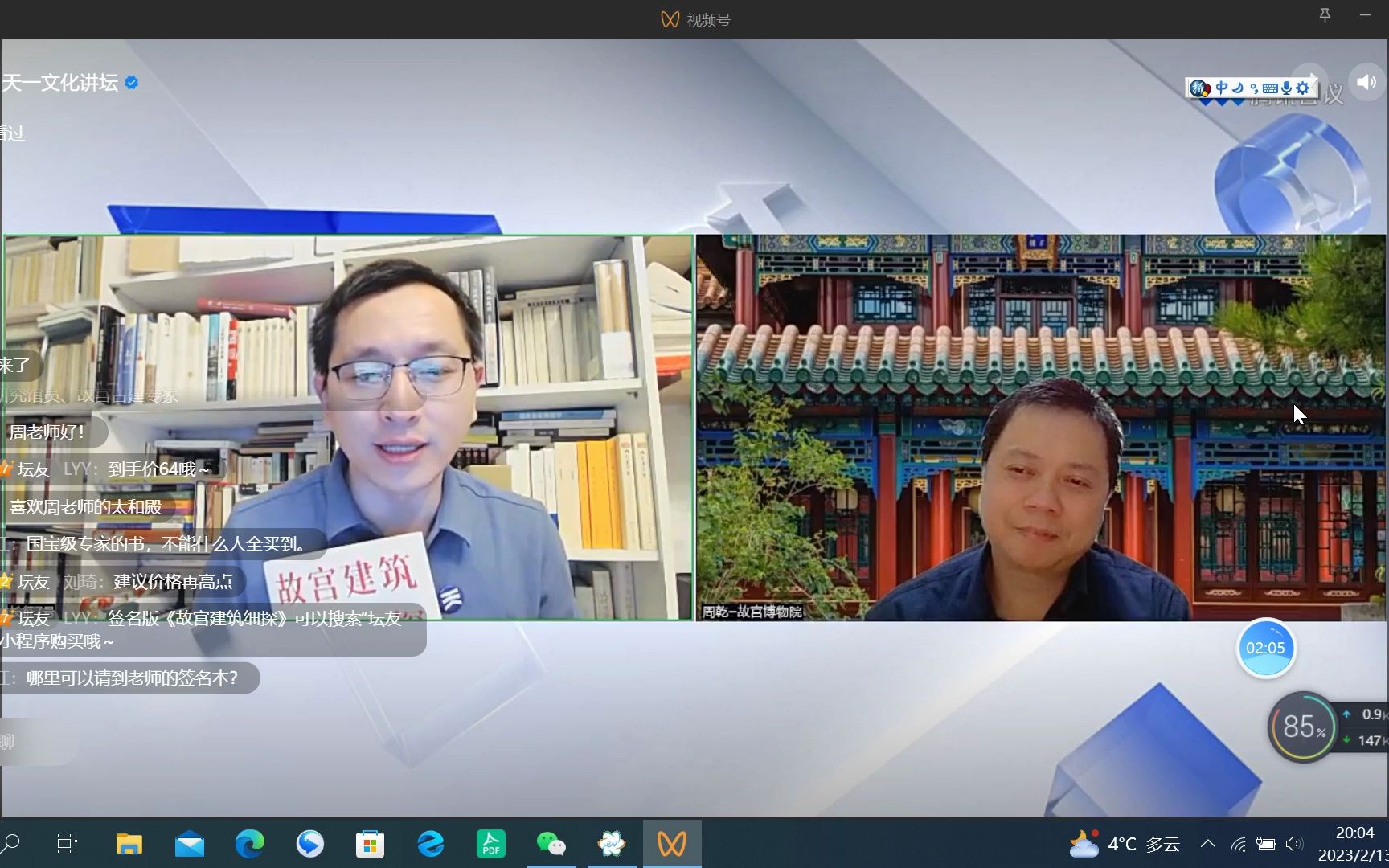Click the 02:05 blue timer bubble
The width and height of the screenshot is (1389, 868).
click(1265, 648)
